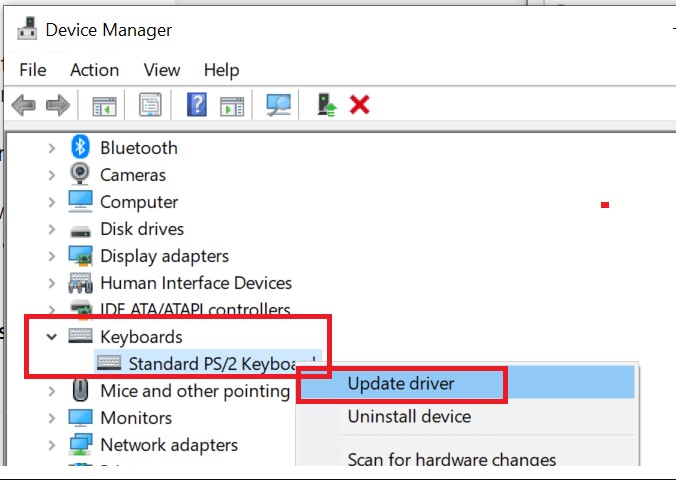Select the Cameras tree label
This screenshot has height=480, width=676.
click(133, 175)
